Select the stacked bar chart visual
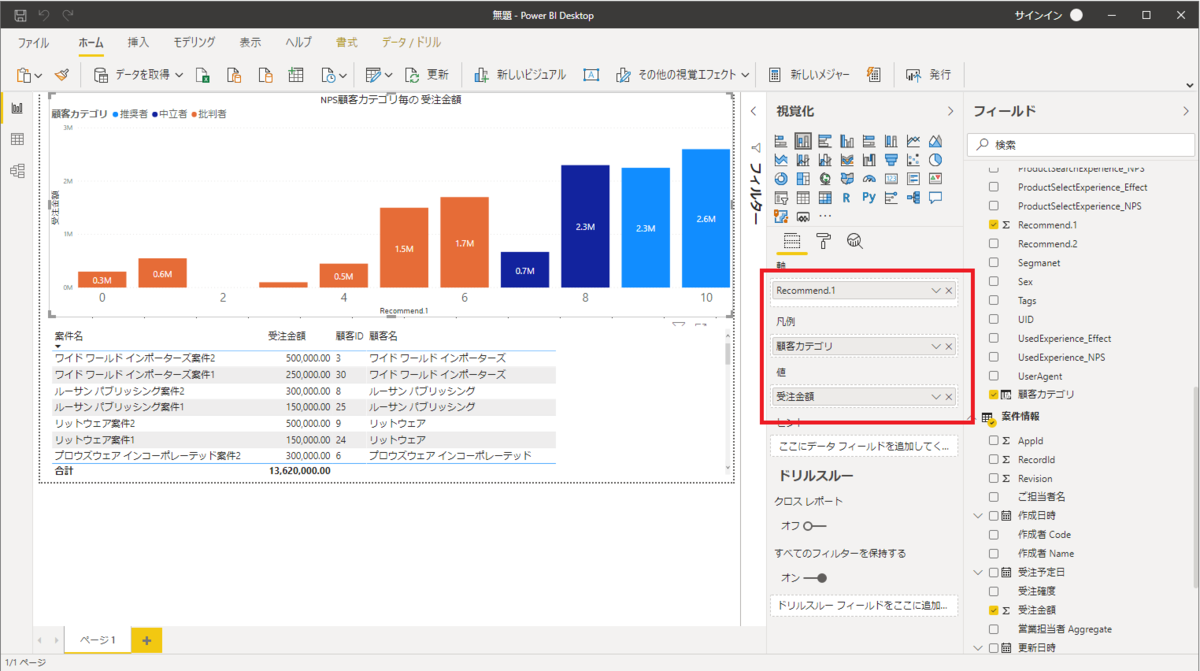This screenshot has width=1200, height=671. tap(781, 141)
